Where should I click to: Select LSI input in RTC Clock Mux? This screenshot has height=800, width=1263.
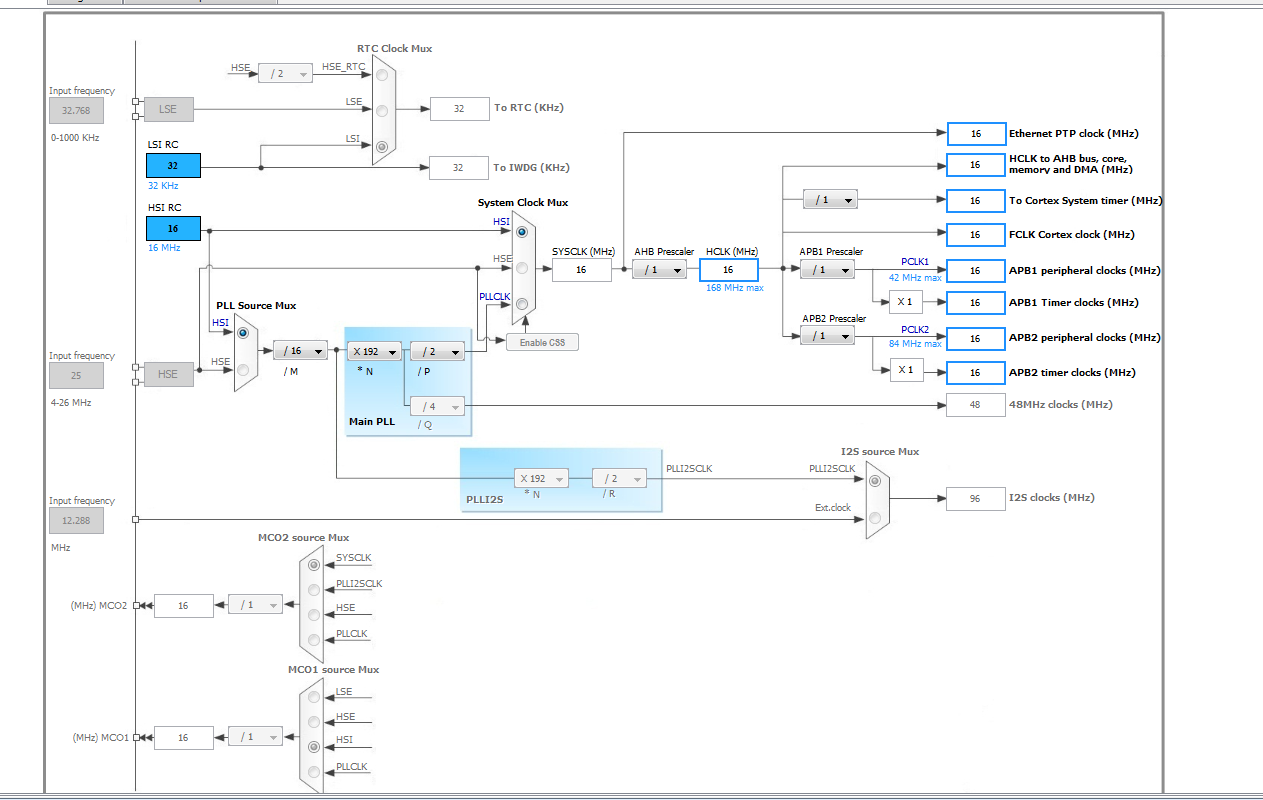tap(382, 146)
